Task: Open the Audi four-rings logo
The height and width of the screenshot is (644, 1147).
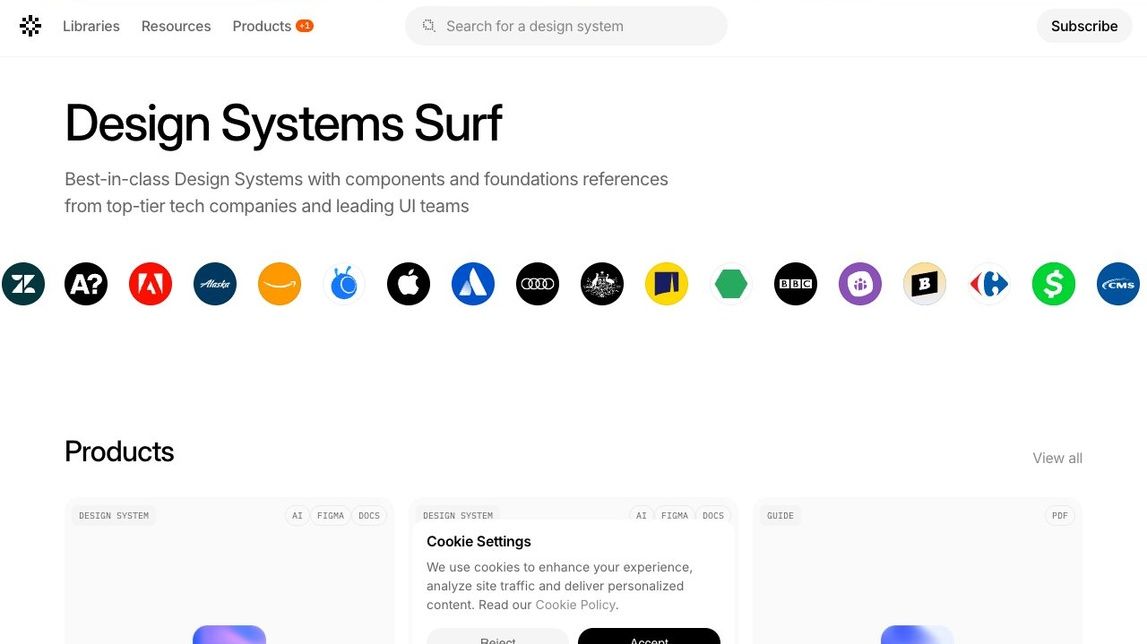Action: [538, 284]
